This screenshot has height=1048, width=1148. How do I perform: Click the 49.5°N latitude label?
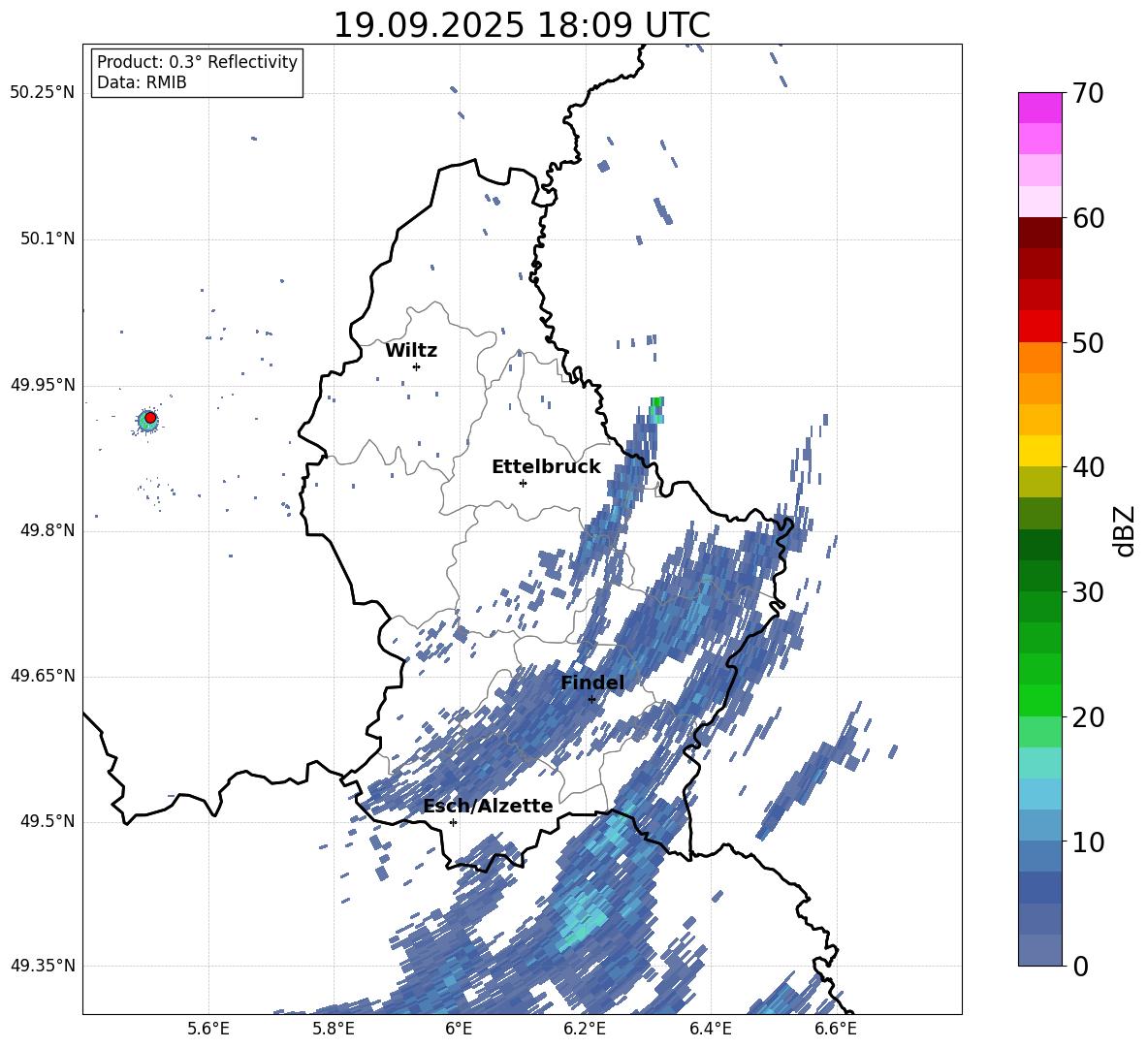coord(48,821)
